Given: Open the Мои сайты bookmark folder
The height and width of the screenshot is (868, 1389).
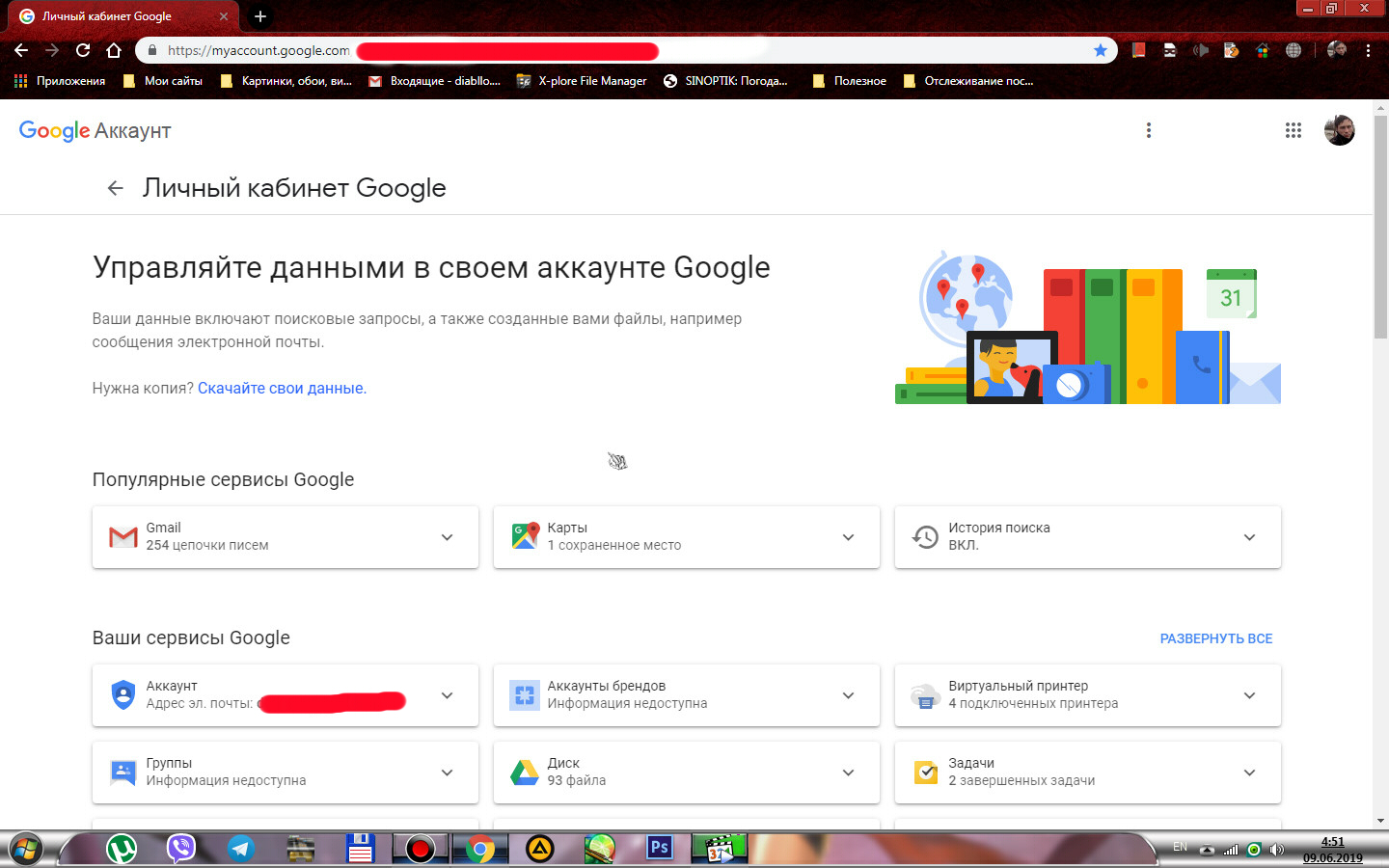Looking at the screenshot, I should [163, 81].
